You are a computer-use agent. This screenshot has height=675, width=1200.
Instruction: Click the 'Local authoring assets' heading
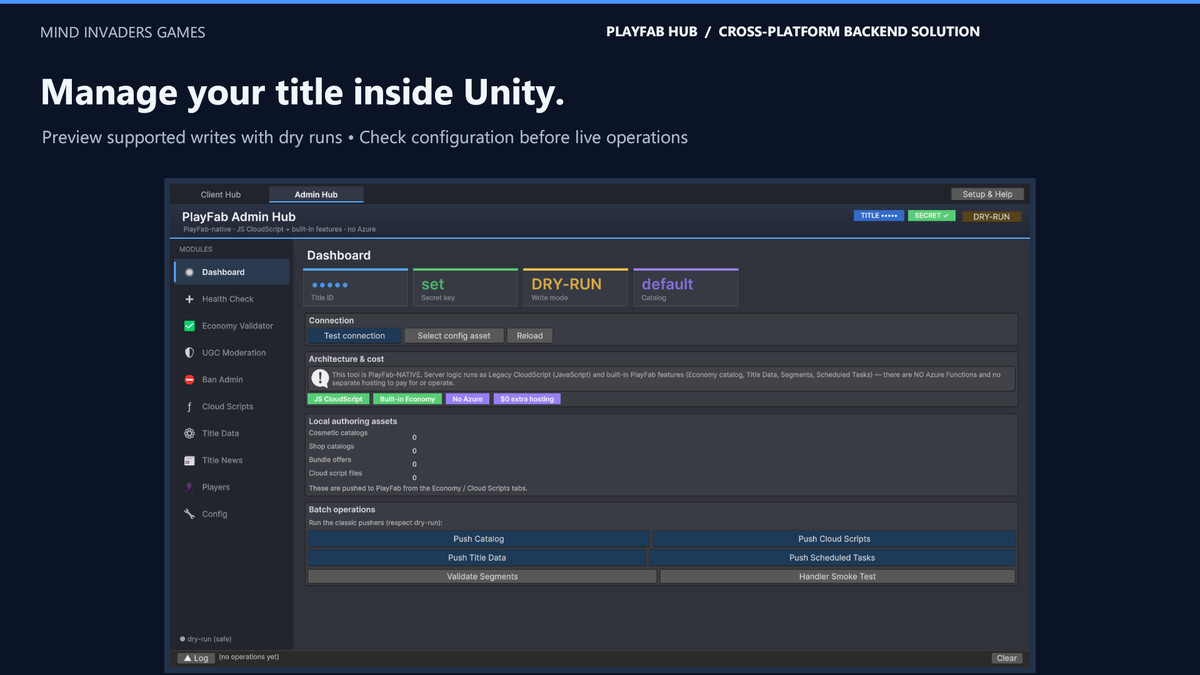(x=353, y=421)
